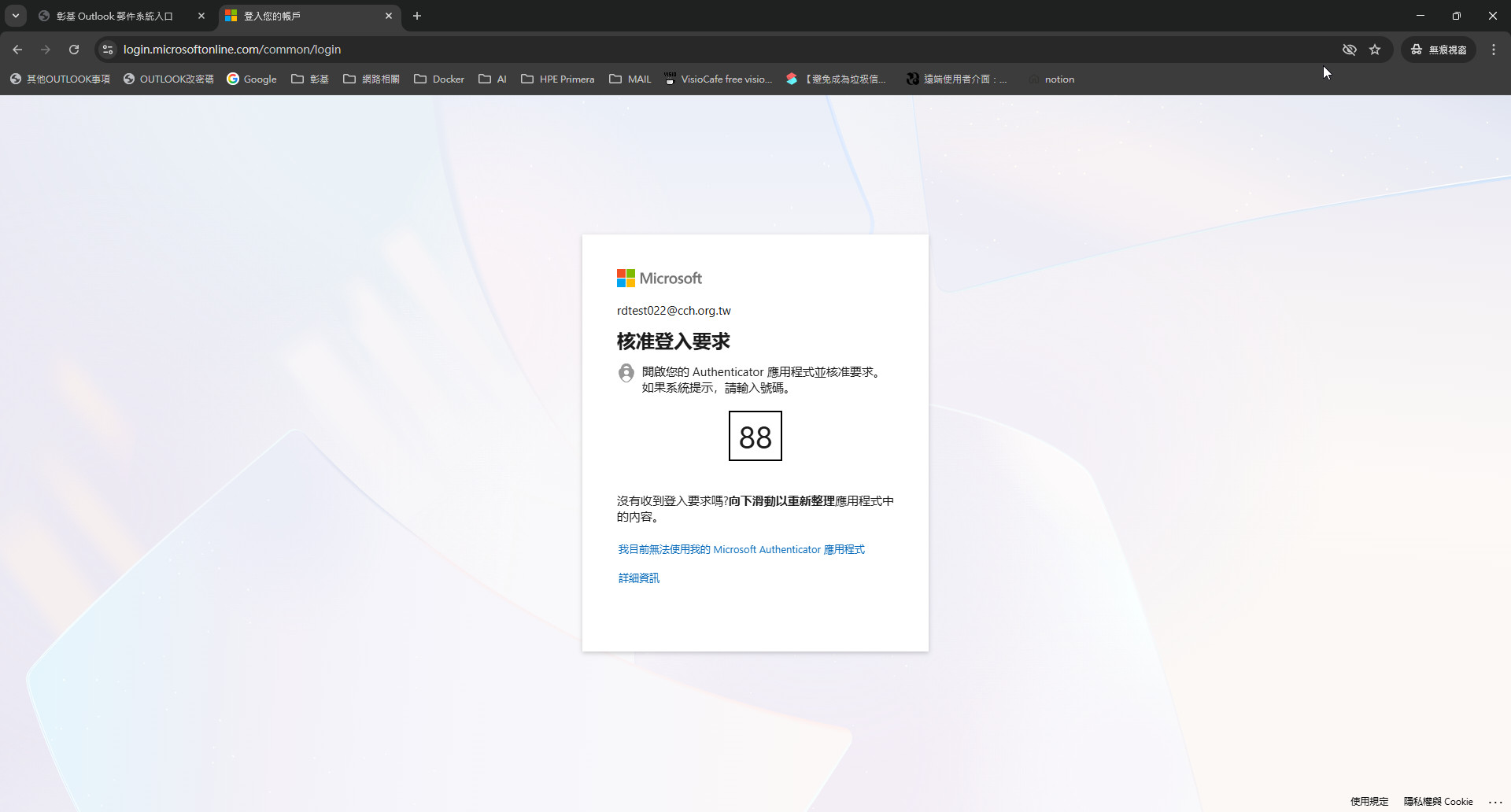Image resolution: width=1511 pixels, height=812 pixels.
Task: Open the Chrome three-dot menu
Action: pyautogui.click(x=1494, y=50)
